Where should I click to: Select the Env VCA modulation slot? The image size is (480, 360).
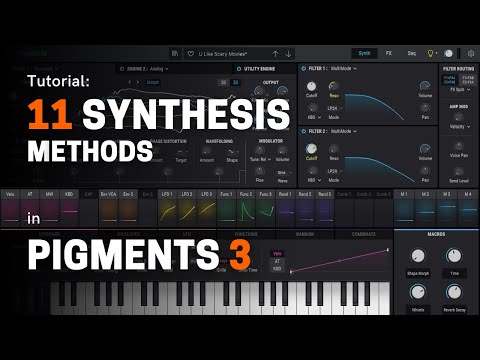pyautogui.click(x=109, y=208)
